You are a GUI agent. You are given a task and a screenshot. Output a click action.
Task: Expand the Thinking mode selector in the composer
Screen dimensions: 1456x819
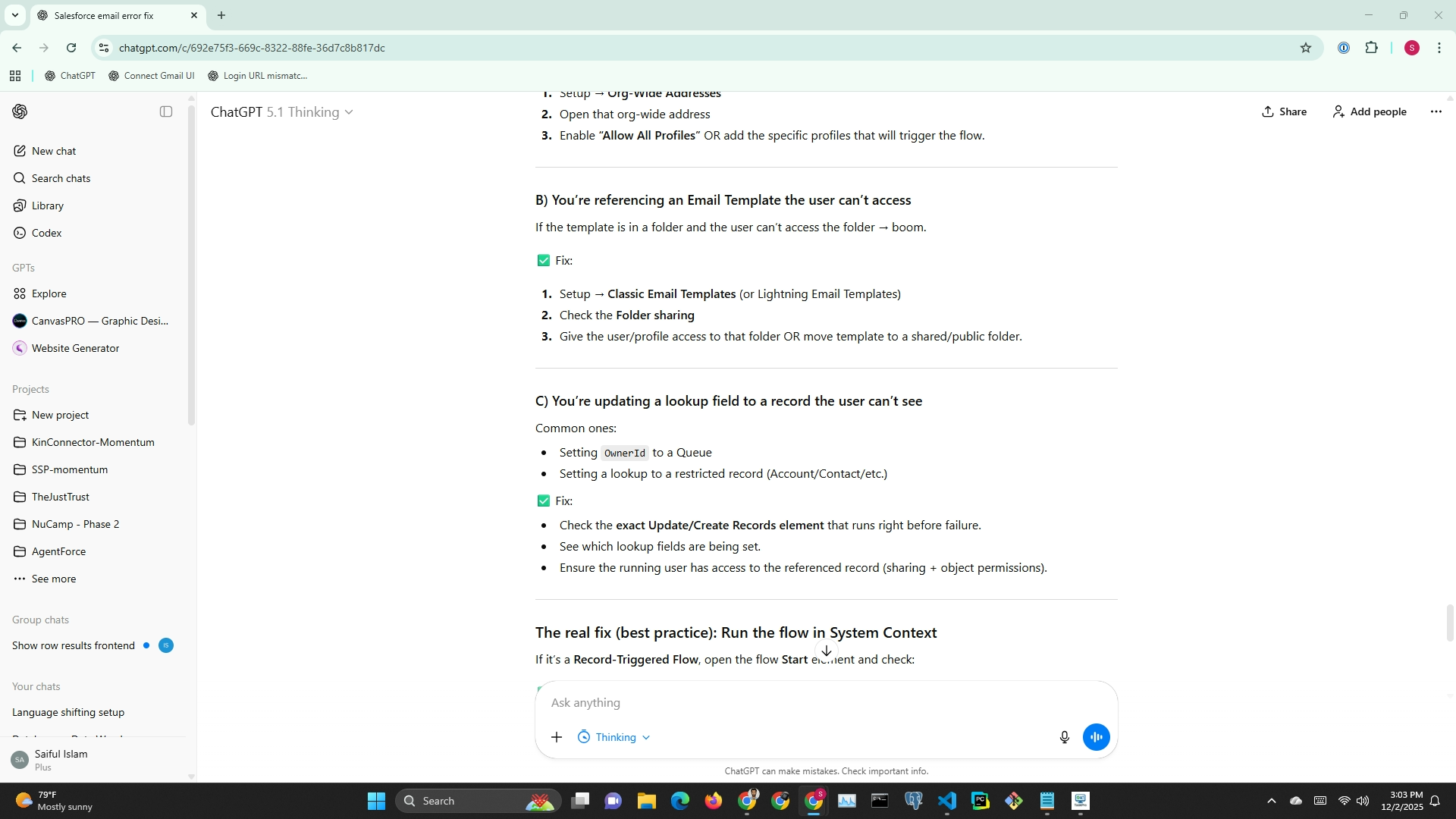[614, 737]
